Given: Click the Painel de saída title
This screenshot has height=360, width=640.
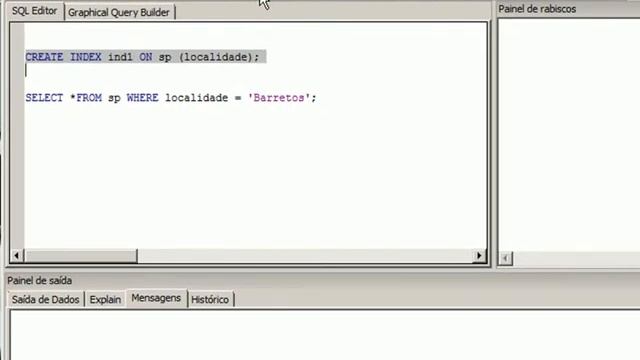Looking at the screenshot, I should pos(40,280).
